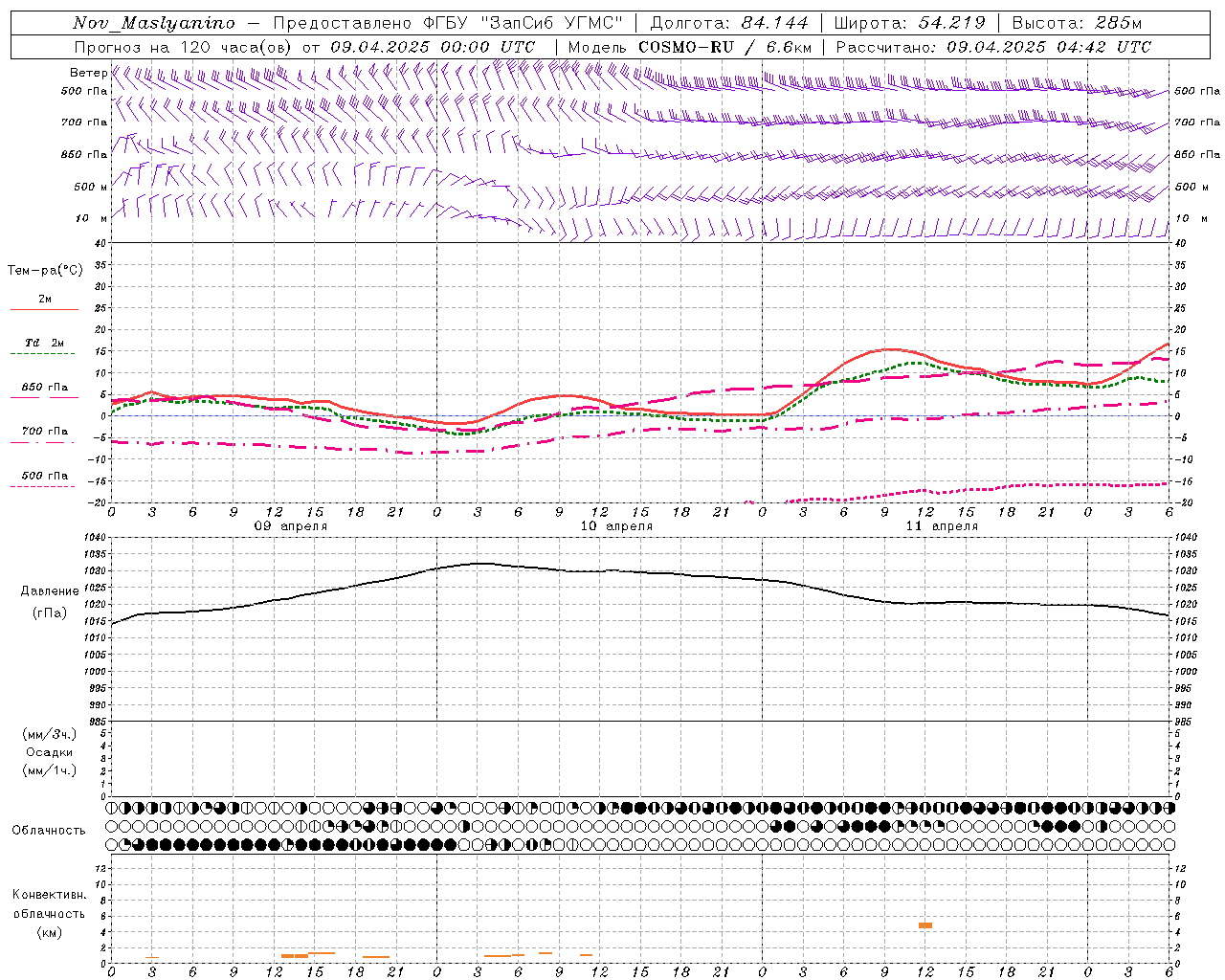1225x980 pixels.
Task: Click the tall orange convective bar near 5 km
Action: [x=925, y=924]
